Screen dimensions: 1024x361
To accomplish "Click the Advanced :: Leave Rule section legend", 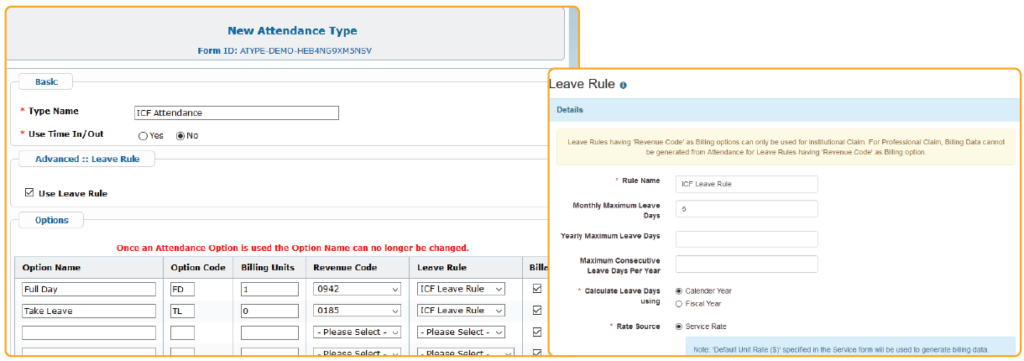I will [x=87, y=159].
